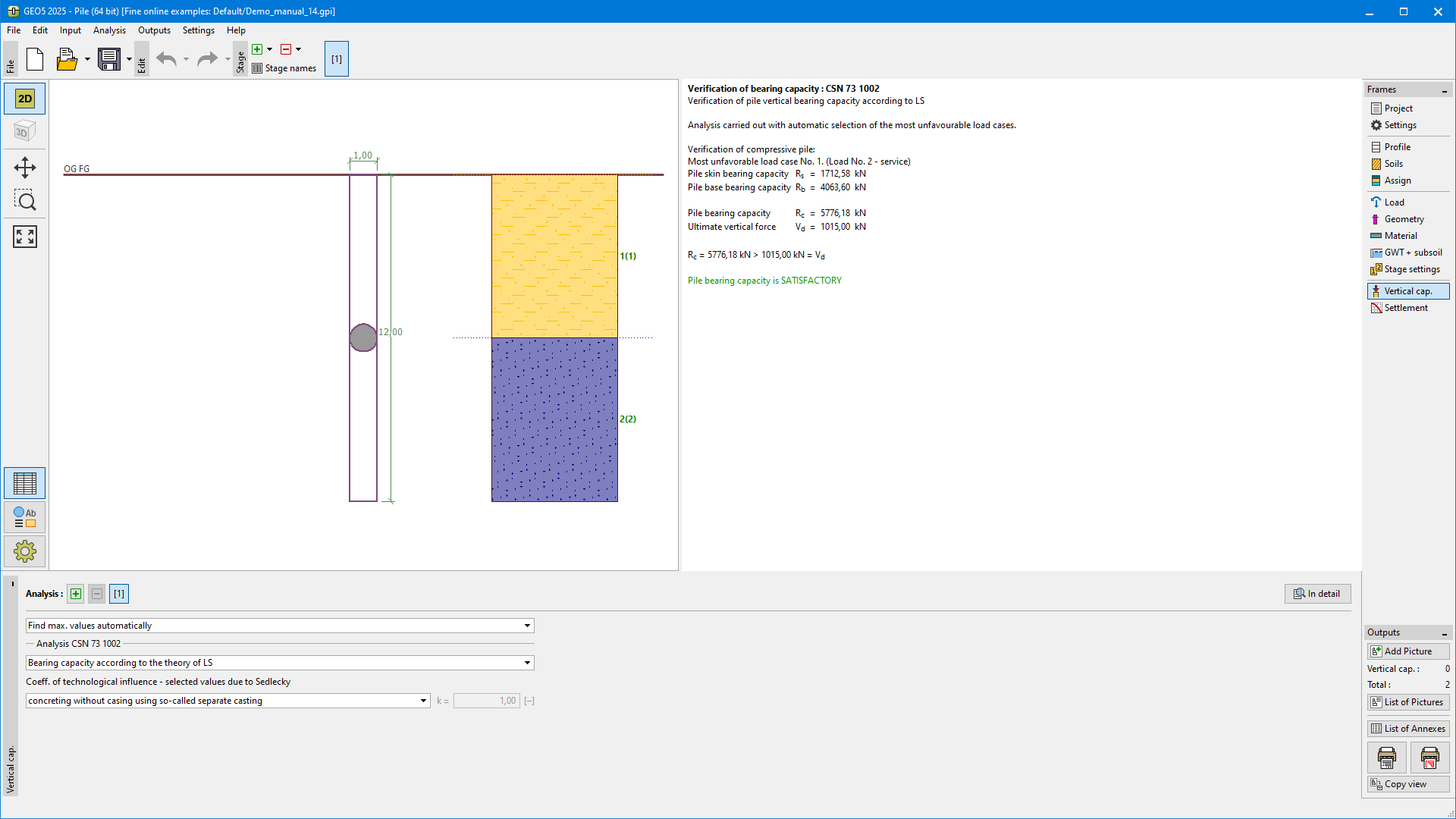
Task: Remove construction stage with red minus
Action: pyautogui.click(x=286, y=49)
